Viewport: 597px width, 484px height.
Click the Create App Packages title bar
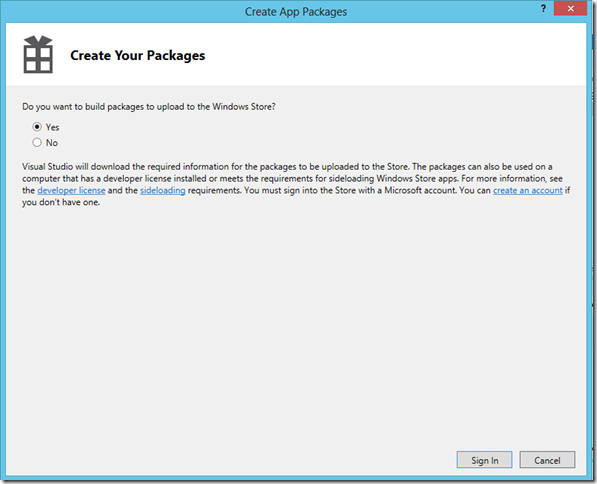pyautogui.click(x=295, y=12)
